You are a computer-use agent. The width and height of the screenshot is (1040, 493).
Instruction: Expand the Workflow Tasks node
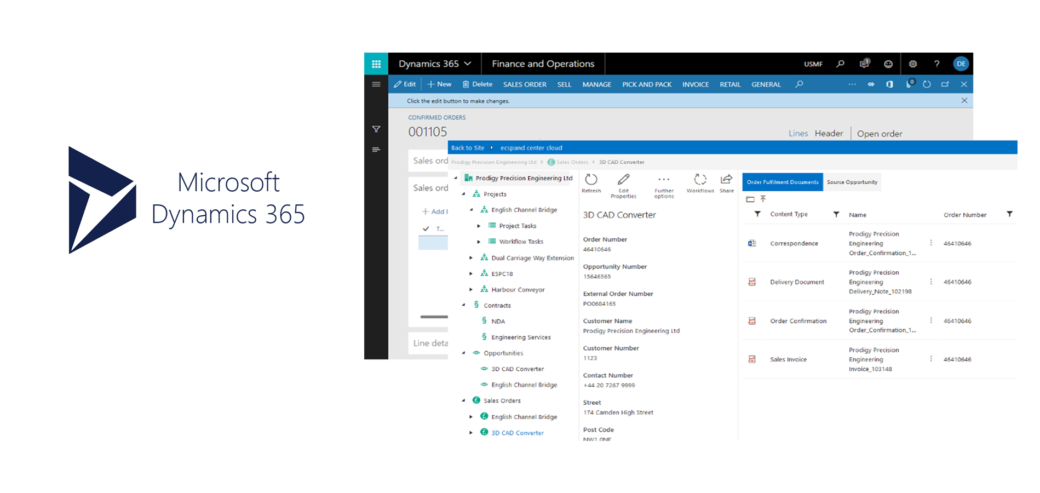click(479, 242)
